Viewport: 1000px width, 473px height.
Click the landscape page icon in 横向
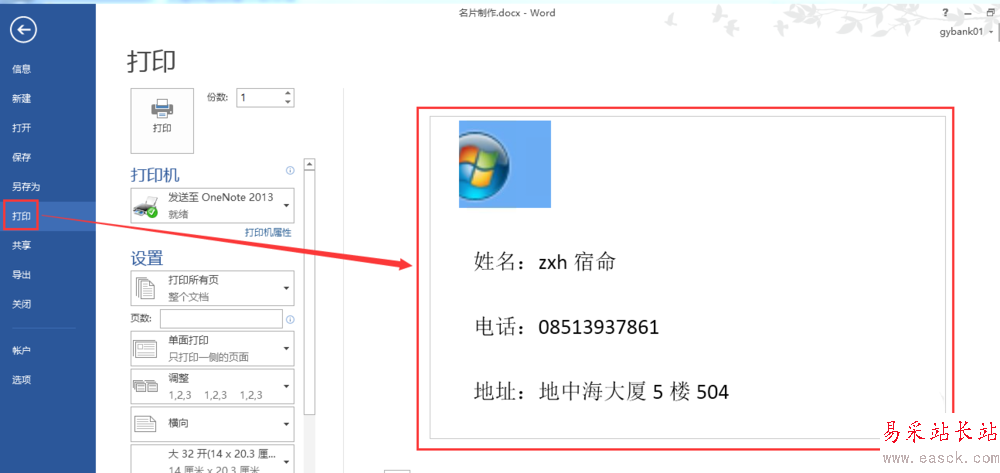pos(145,423)
